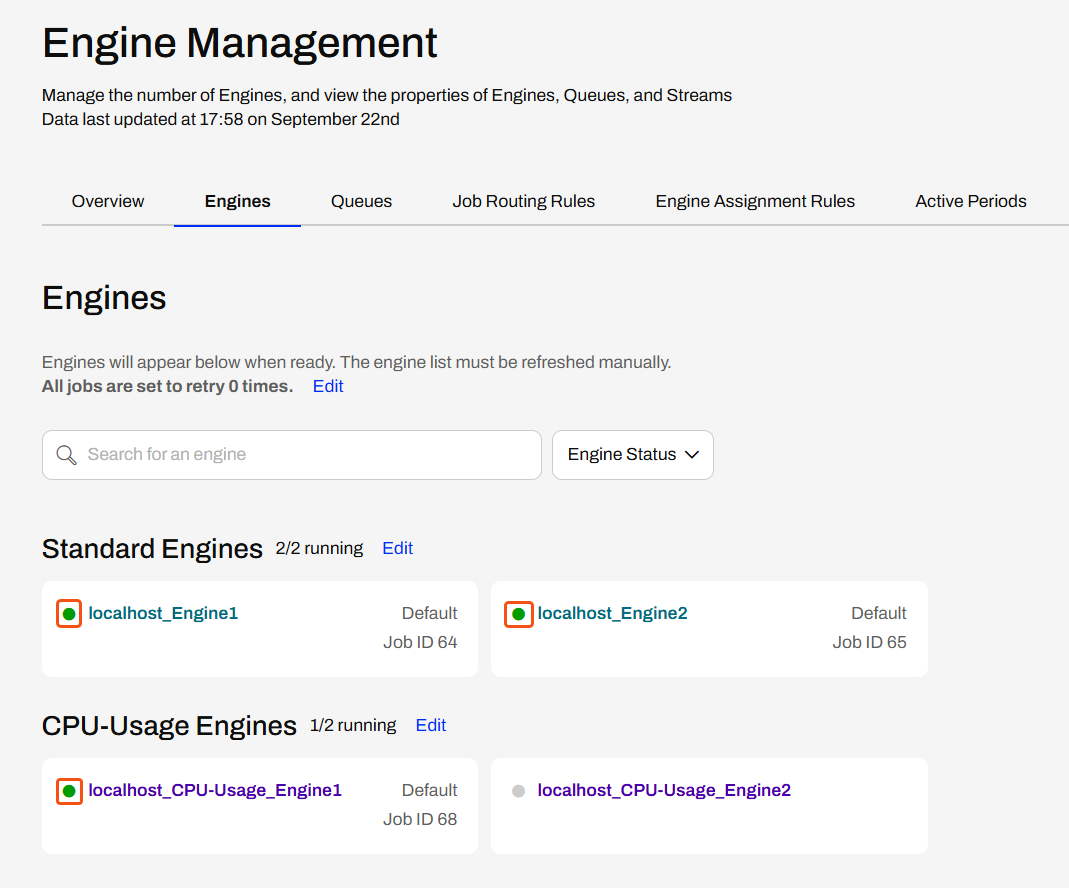Switch to the Overview tab
The width and height of the screenshot is (1069, 888).
pyautogui.click(x=108, y=201)
